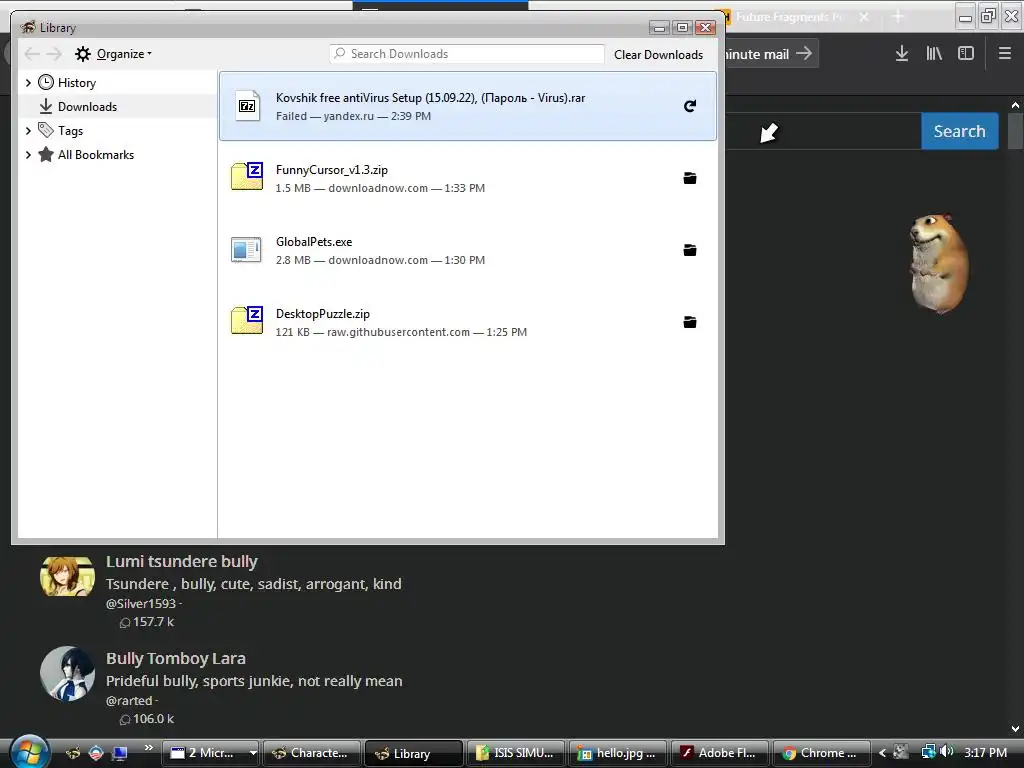
Task: Click the Clear Downloads button
Action: point(658,54)
